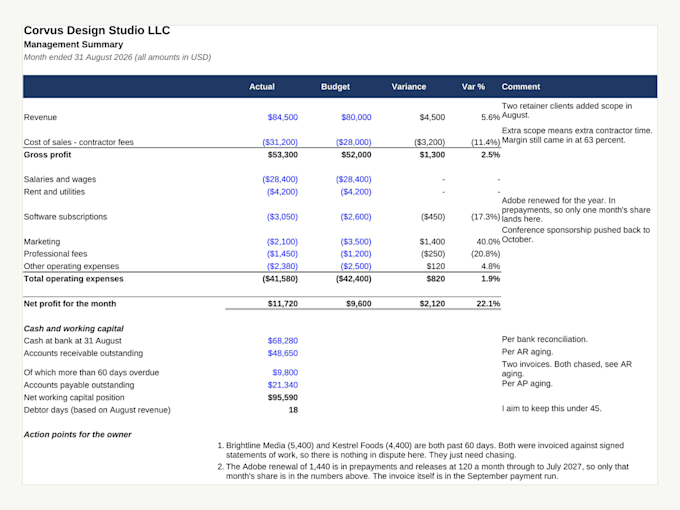Select Gross profit variance $1,300
Viewport: 680px width, 510px height.
coord(432,155)
